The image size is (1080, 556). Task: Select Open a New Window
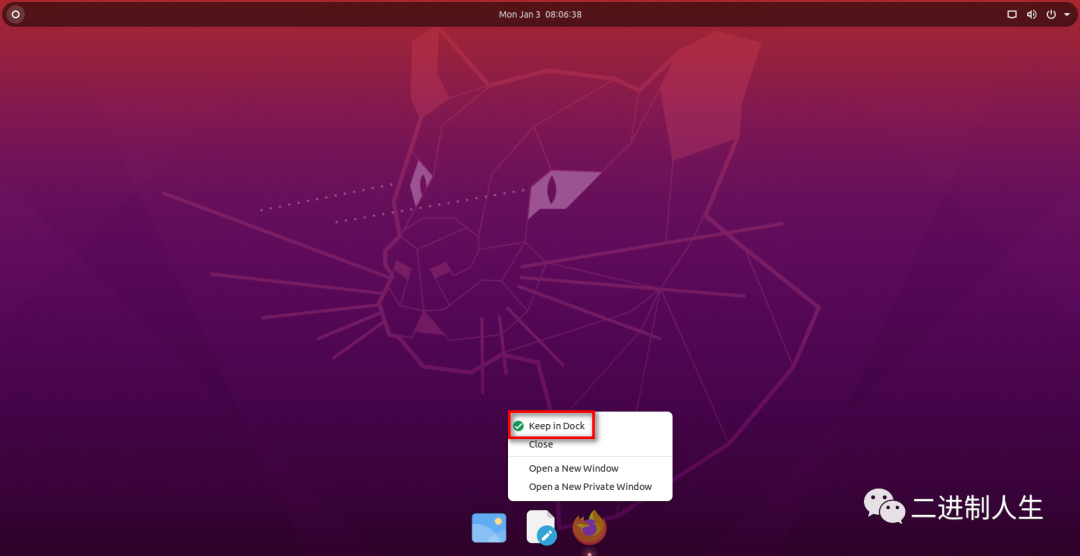(x=573, y=468)
